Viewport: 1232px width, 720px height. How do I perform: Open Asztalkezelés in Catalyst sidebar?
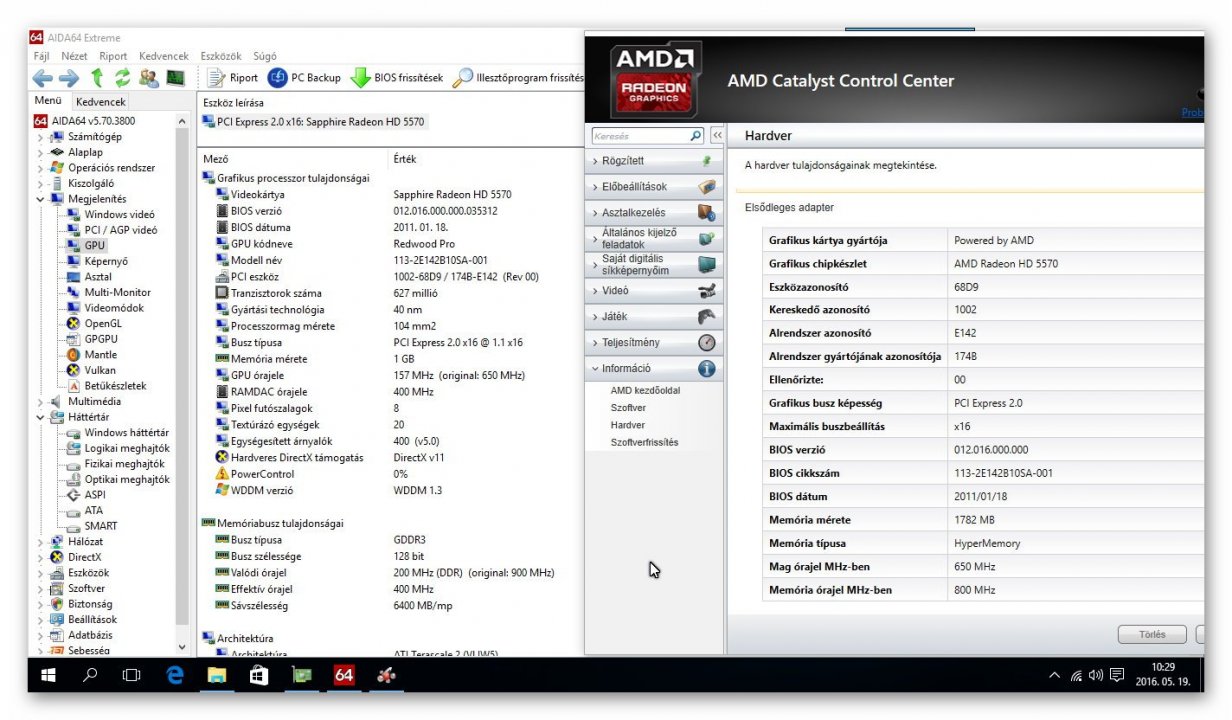(656, 212)
